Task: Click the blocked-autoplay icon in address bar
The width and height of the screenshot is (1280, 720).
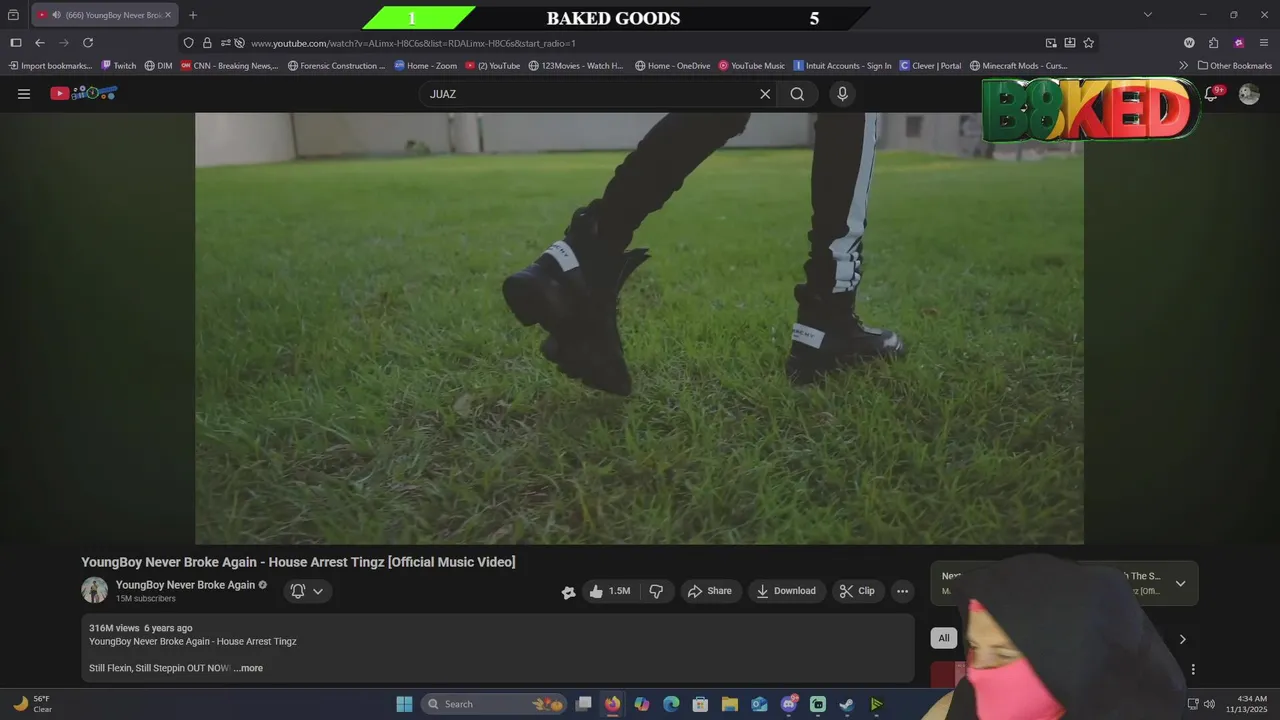Action: pyautogui.click(x=240, y=43)
